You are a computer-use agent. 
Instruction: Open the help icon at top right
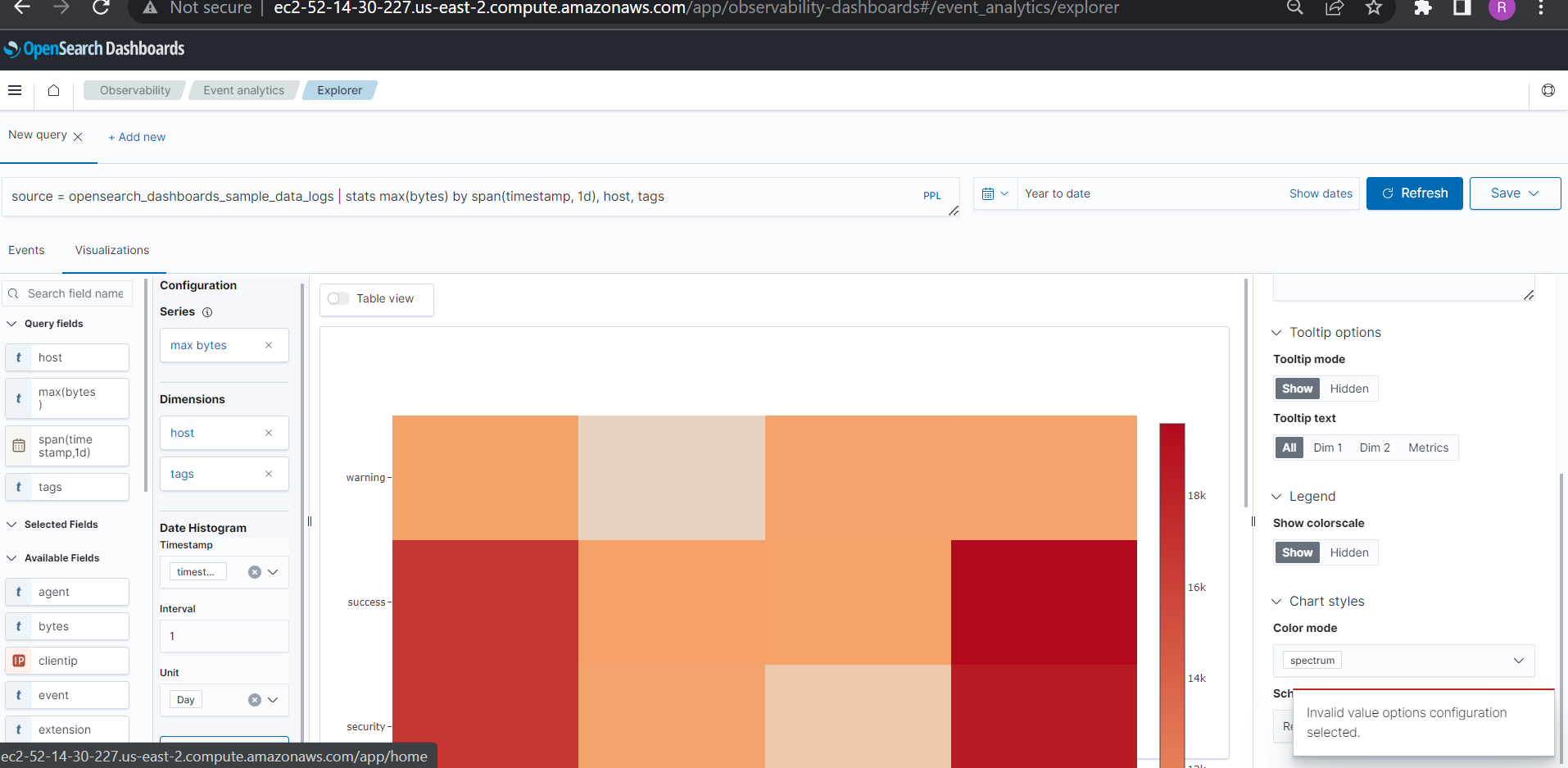point(1548,90)
